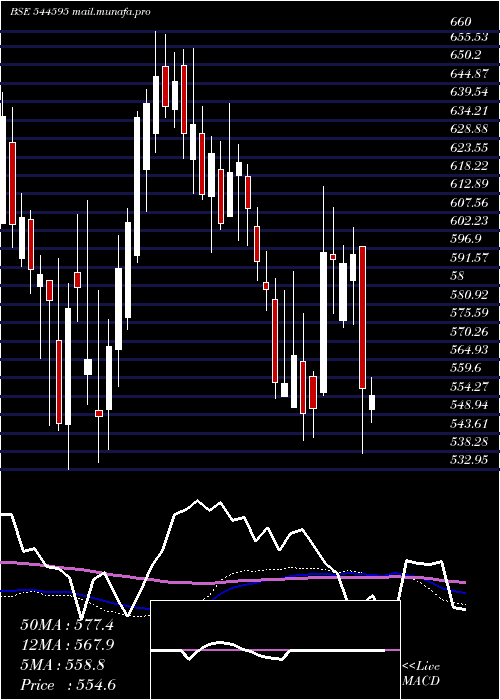
Task: Click the 655.53 price level label
Action: pos(468,38)
